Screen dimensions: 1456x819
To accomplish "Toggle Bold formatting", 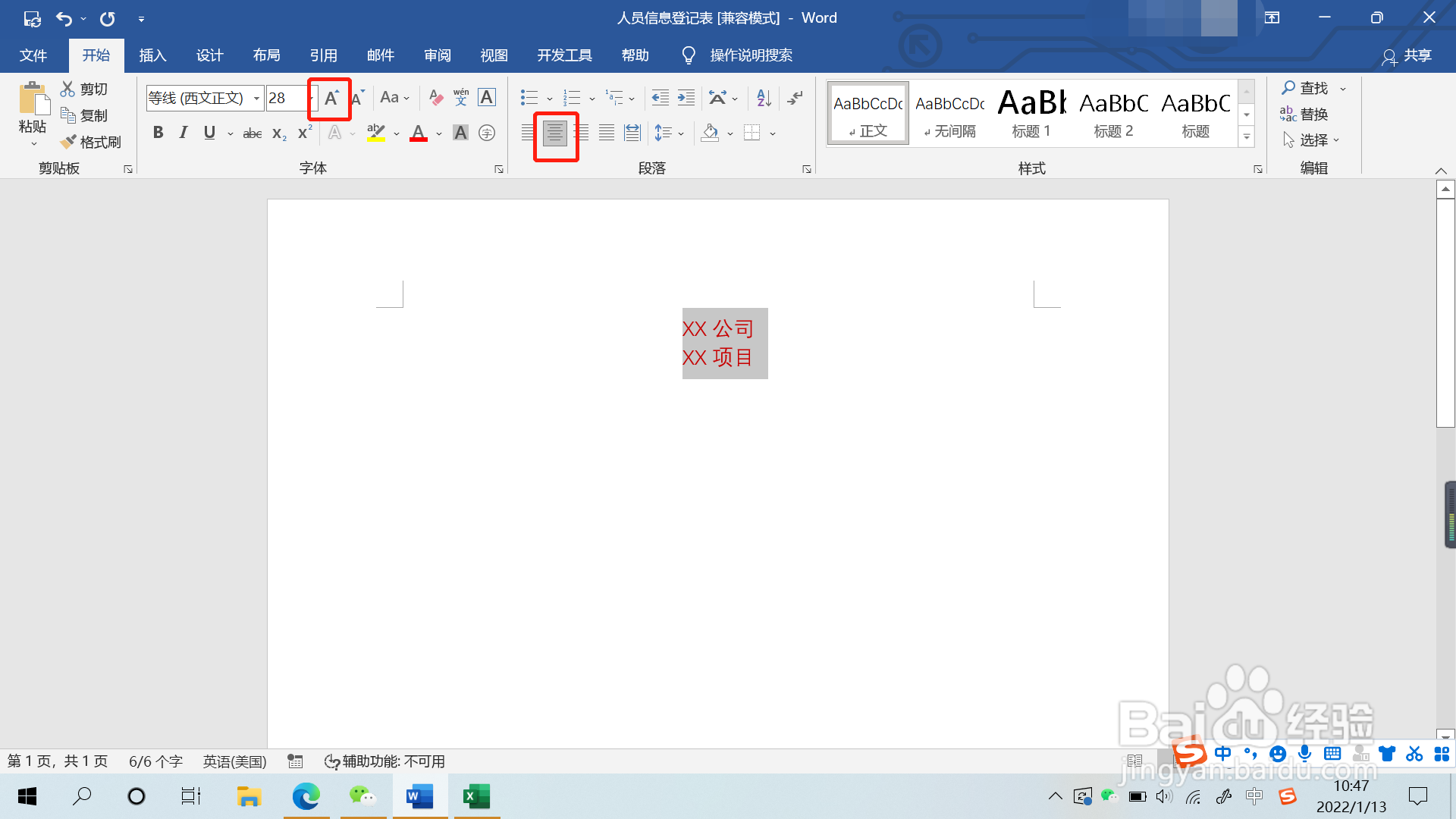I will (x=158, y=133).
